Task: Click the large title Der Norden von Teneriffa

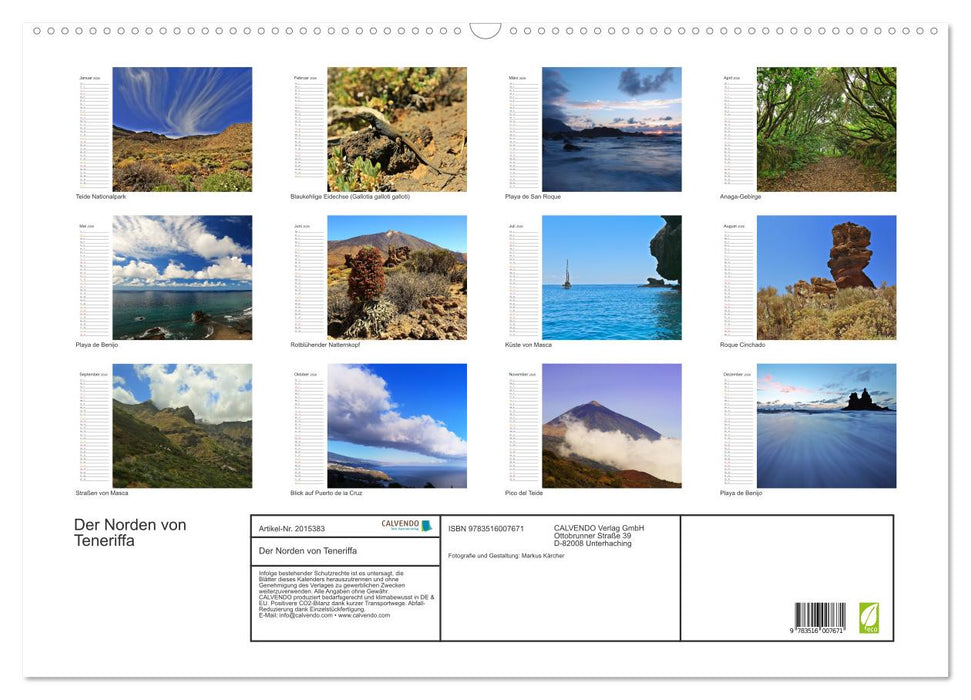Action: 130,533
